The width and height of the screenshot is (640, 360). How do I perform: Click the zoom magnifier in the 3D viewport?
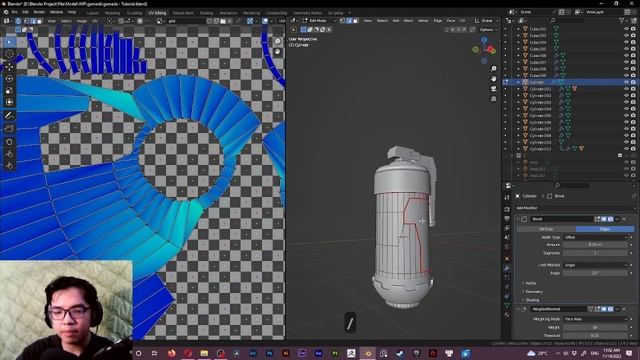[x=493, y=69]
